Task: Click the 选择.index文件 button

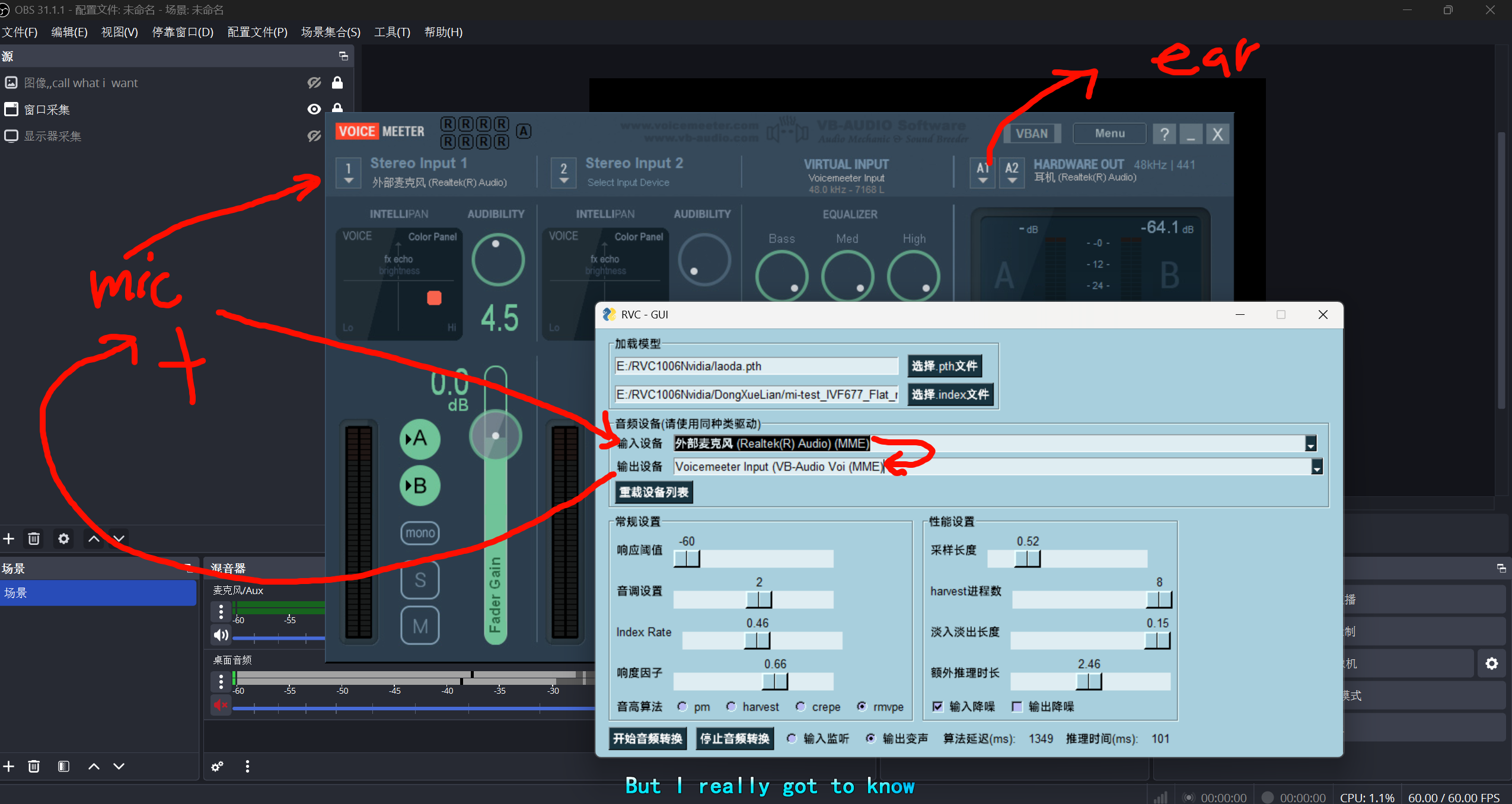Action: click(x=950, y=394)
